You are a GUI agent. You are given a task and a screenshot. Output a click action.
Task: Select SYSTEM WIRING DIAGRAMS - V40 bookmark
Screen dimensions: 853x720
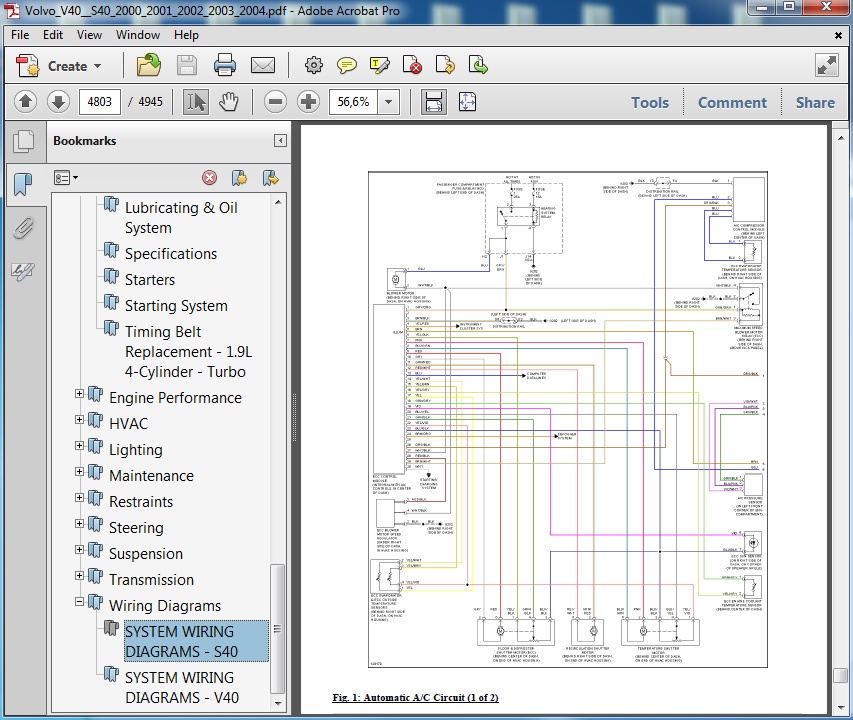click(182, 687)
